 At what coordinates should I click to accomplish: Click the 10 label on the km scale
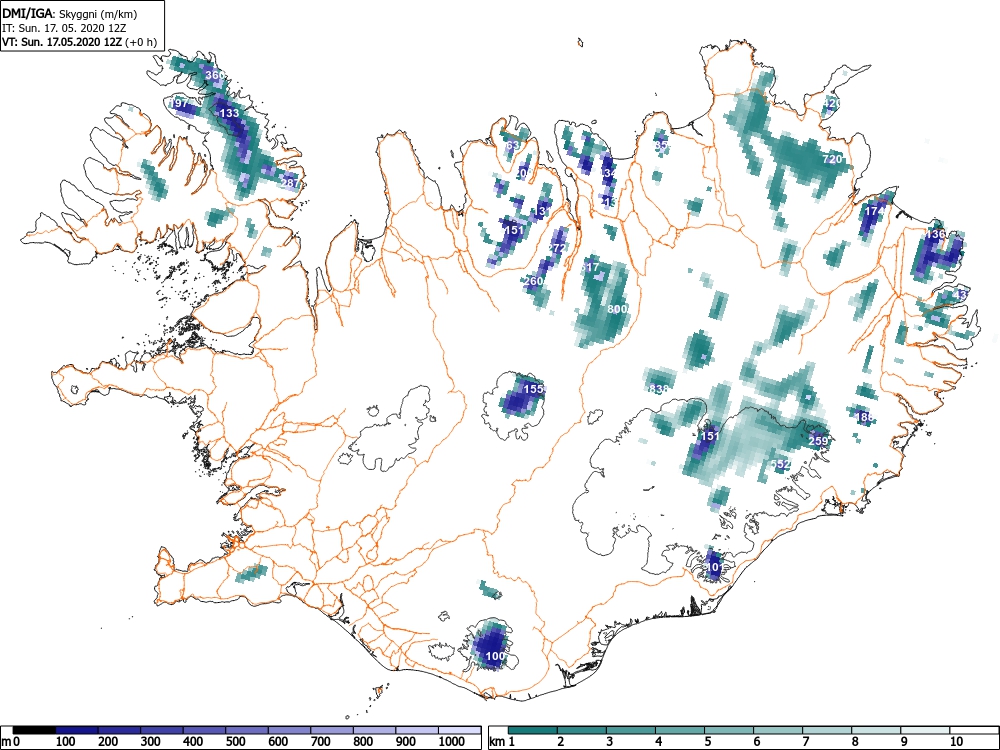point(955,741)
